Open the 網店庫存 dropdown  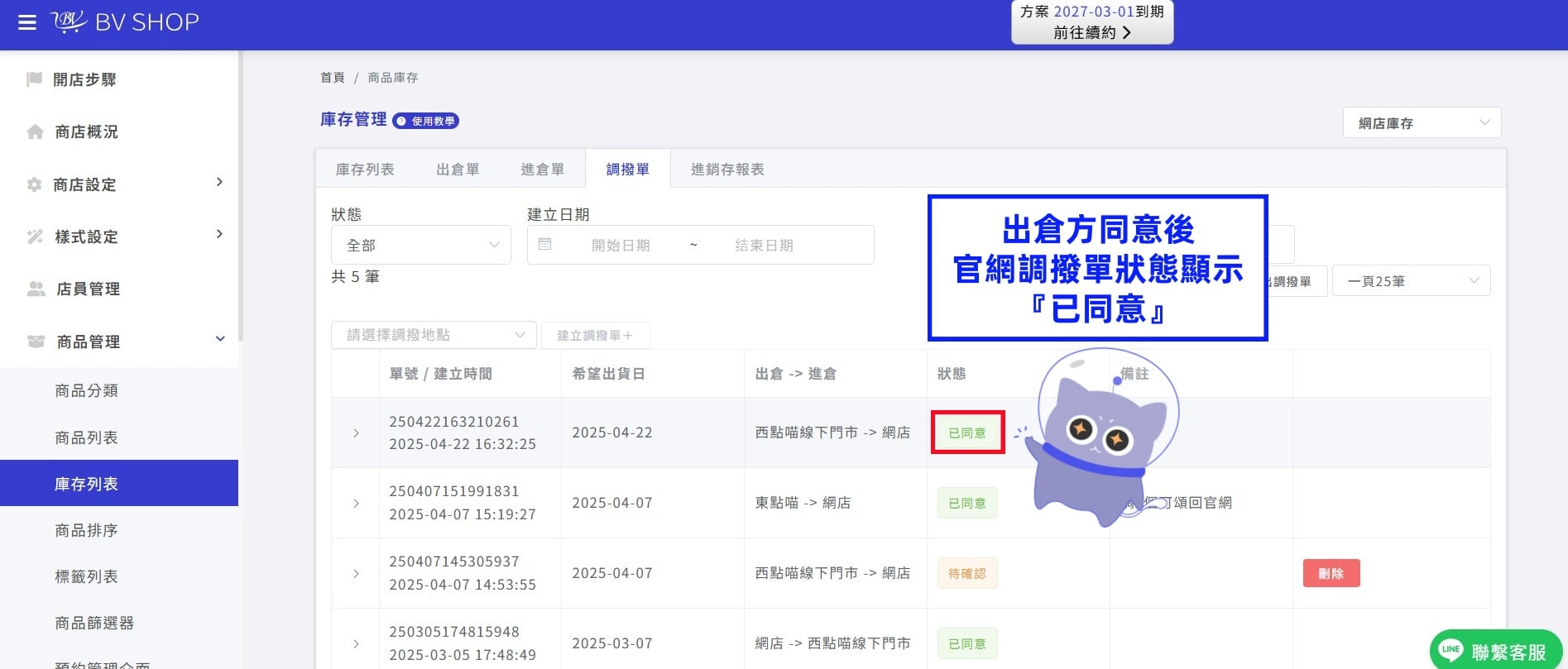[1422, 122]
